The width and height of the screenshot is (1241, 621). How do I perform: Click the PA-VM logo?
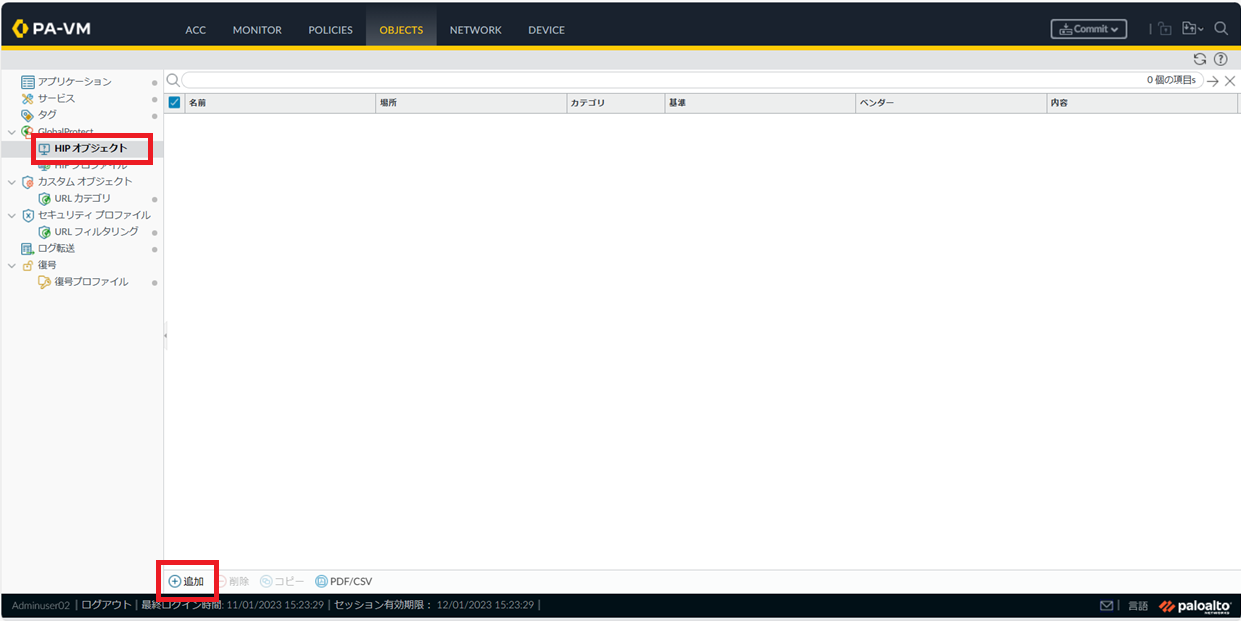[51, 29]
